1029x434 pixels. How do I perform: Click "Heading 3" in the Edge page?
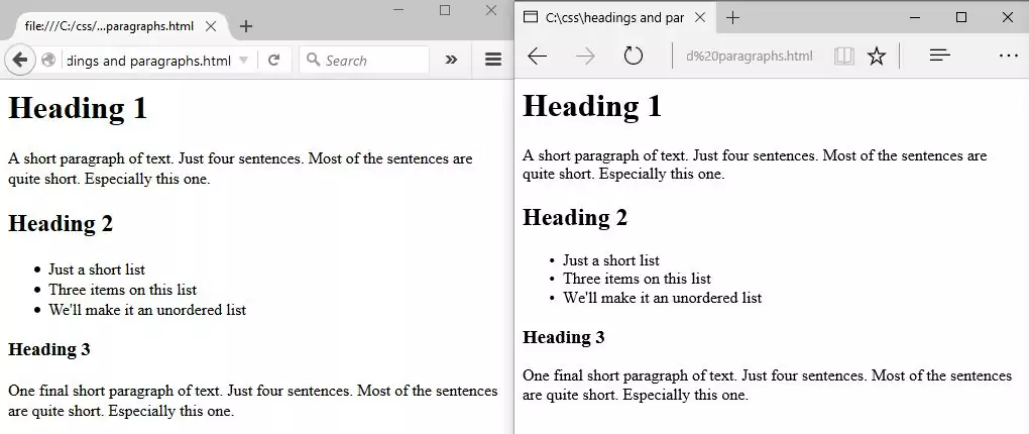[x=563, y=337]
